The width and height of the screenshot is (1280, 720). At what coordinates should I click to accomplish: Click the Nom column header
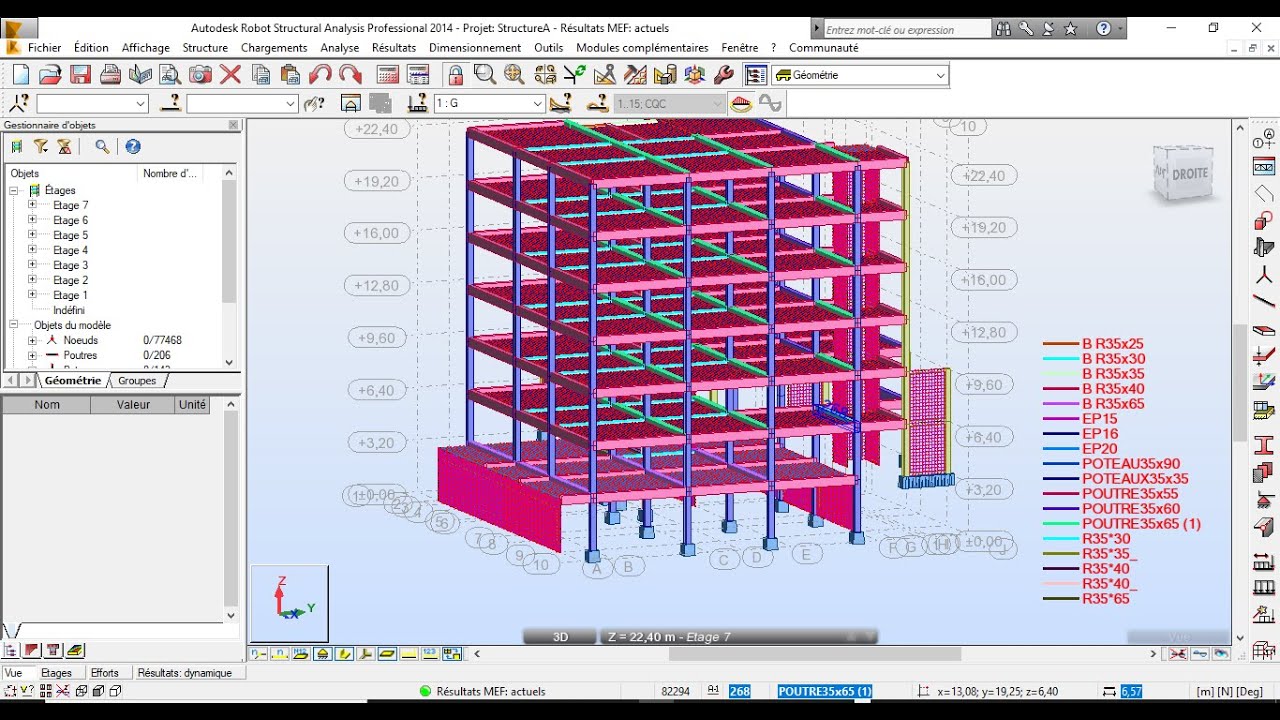pyautogui.click(x=47, y=405)
